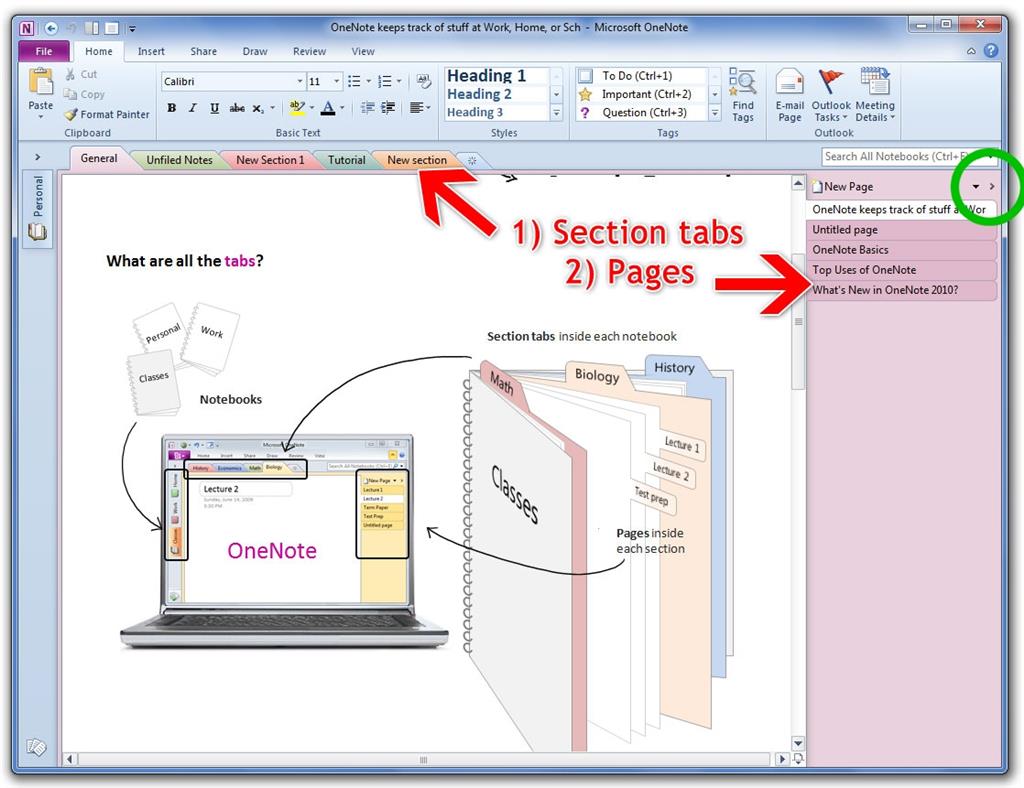Toggle bold formatting
Image resolution: width=1024 pixels, height=788 pixels.
tap(171, 107)
